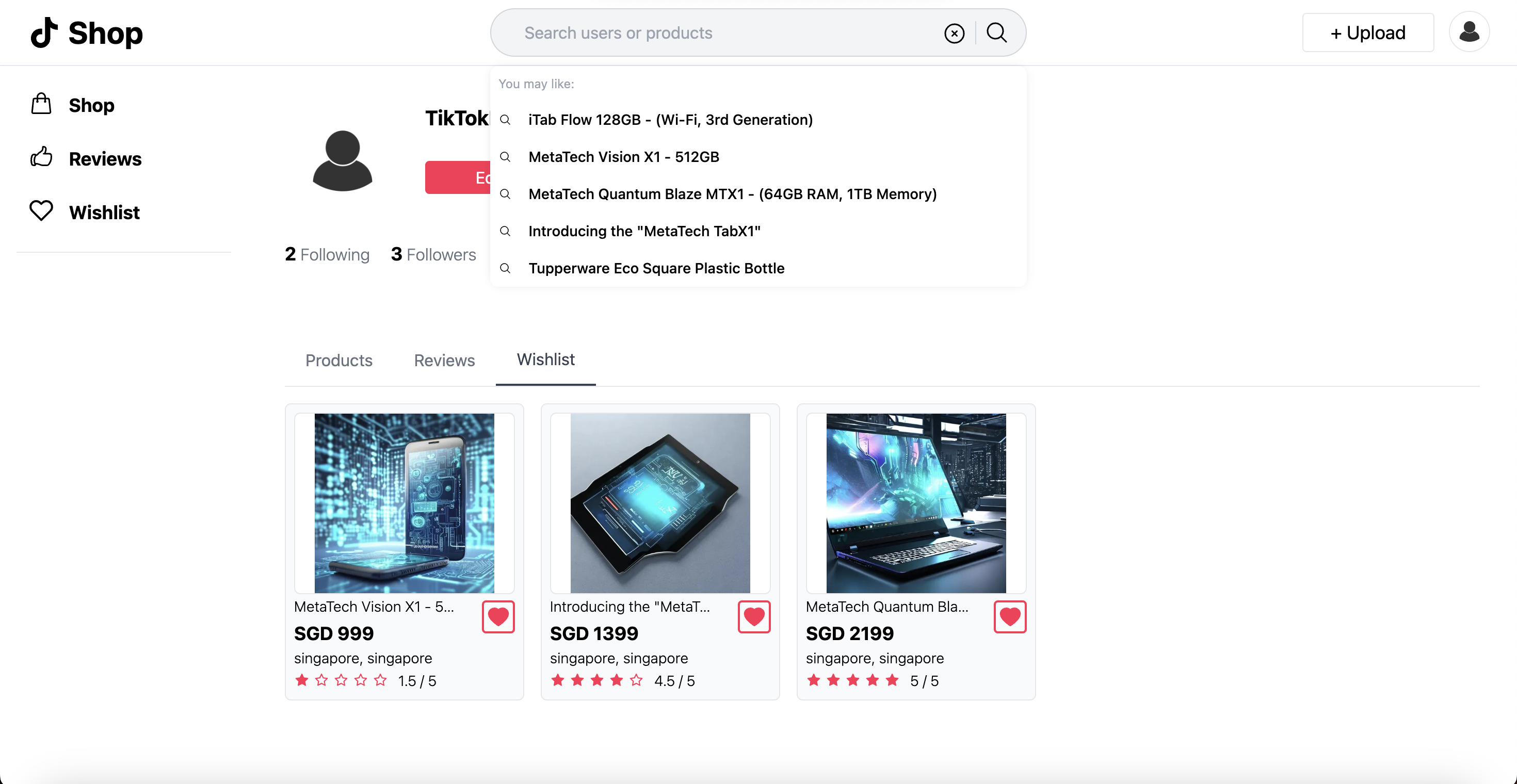1517x784 pixels.
Task: Switch to the Reviews tab
Action: (x=444, y=360)
